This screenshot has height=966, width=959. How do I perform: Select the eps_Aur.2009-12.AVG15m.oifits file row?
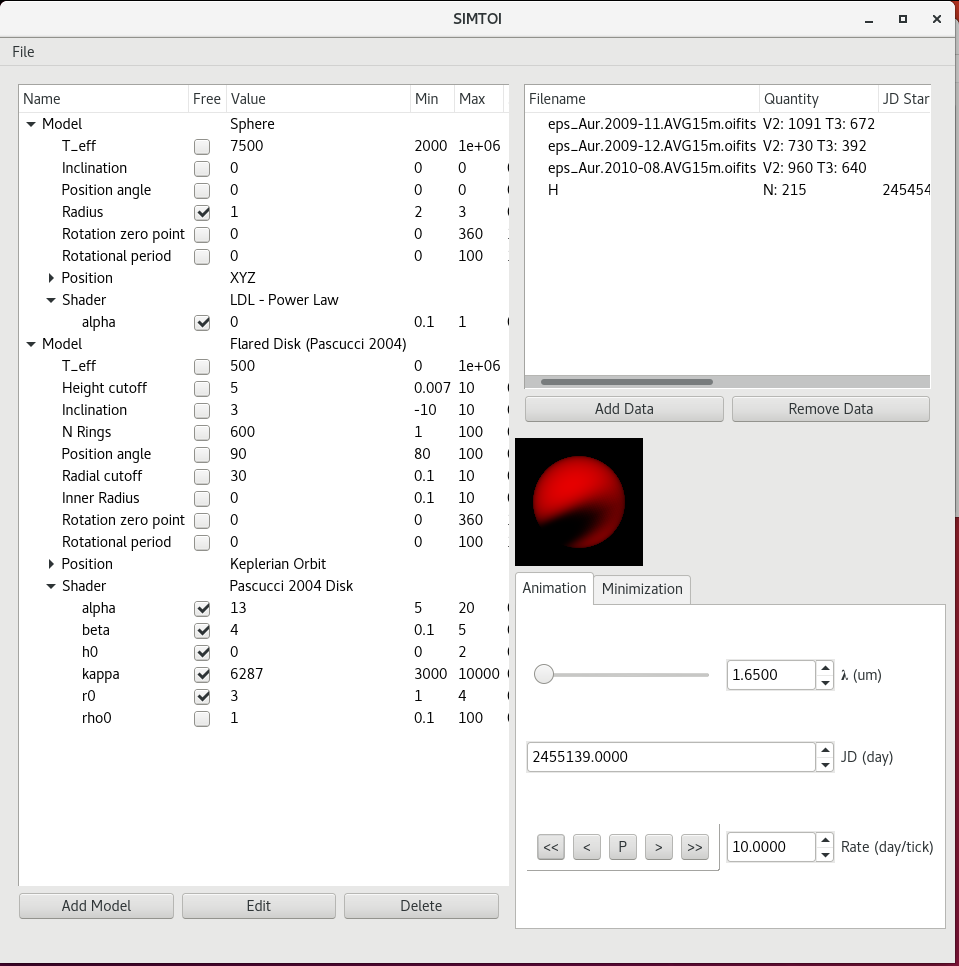pyautogui.click(x=651, y=146)
